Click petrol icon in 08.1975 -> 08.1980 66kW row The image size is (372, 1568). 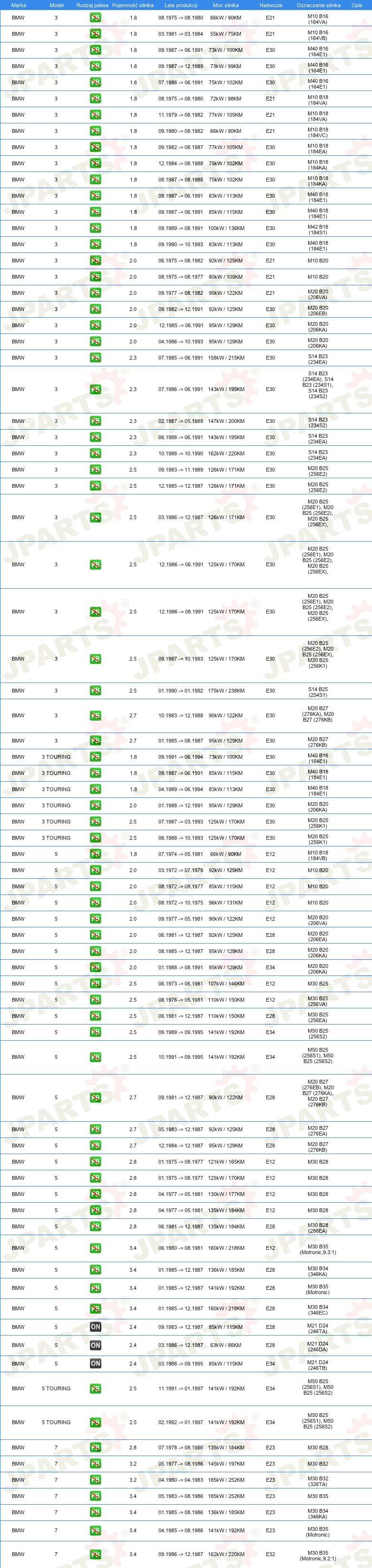(96, 18)
